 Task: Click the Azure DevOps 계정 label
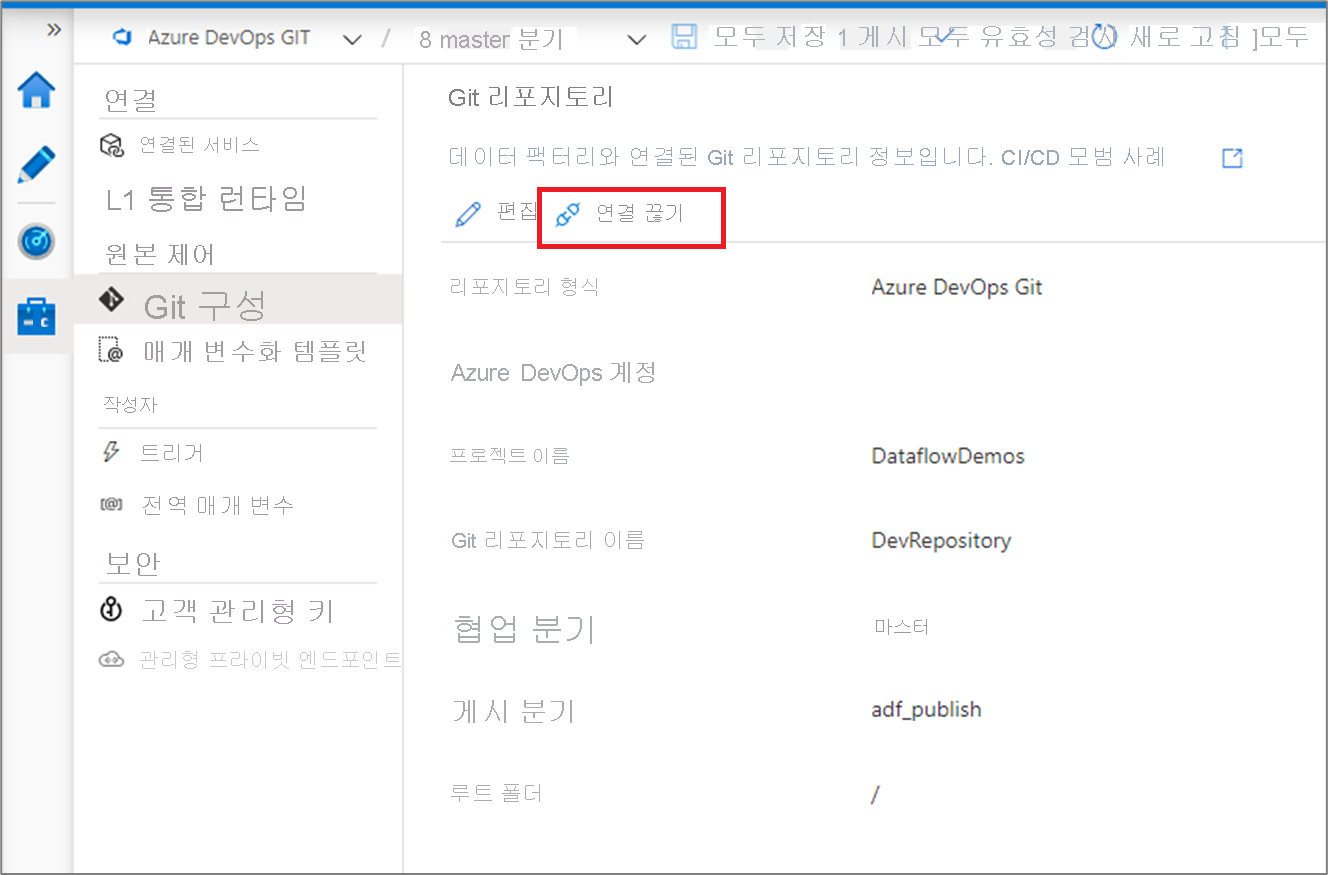click(554, 373)
